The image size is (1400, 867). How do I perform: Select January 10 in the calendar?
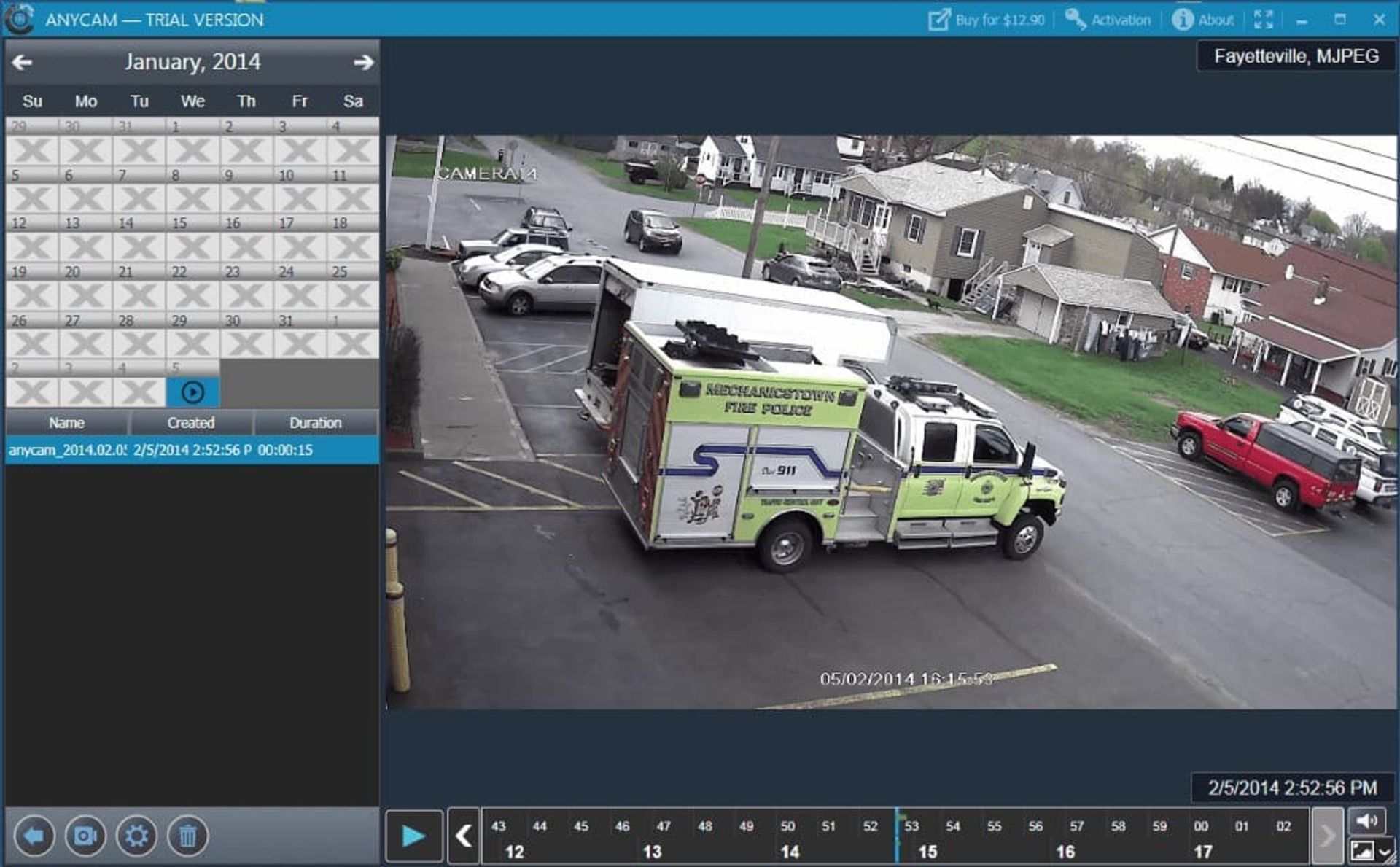click(299, 190)
